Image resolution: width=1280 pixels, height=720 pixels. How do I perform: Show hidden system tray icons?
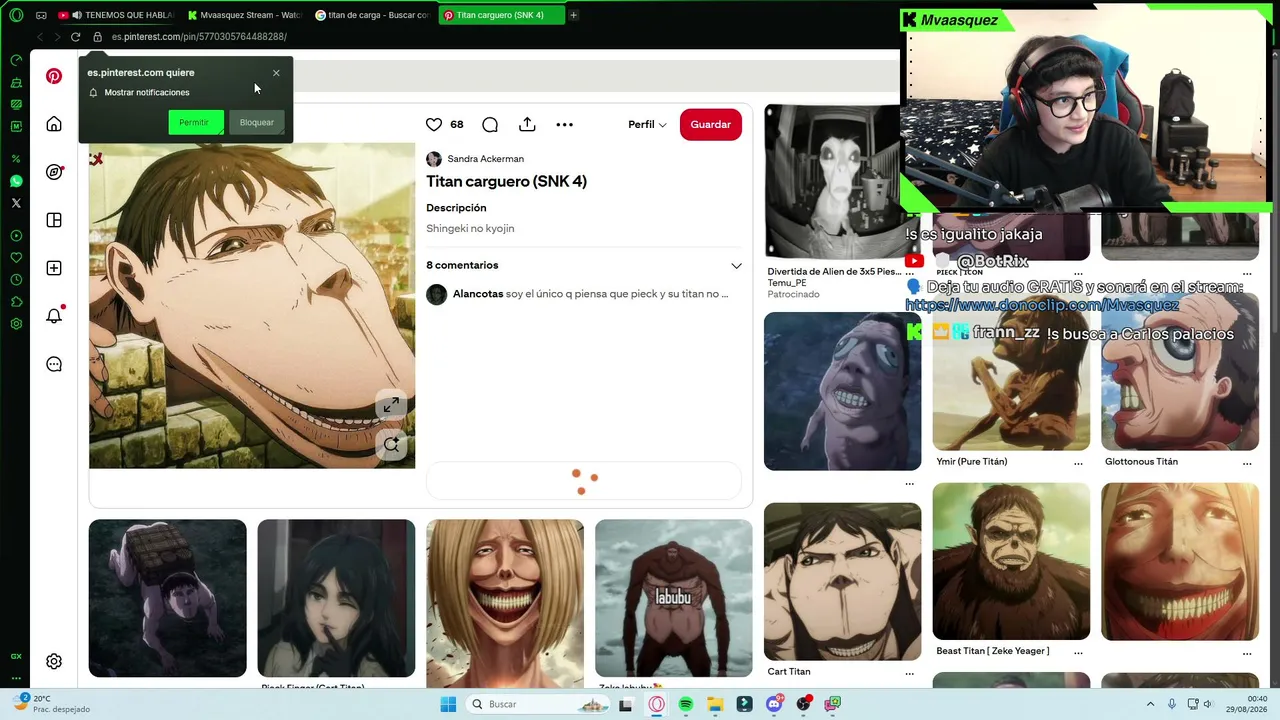[x=1150, y=704]
